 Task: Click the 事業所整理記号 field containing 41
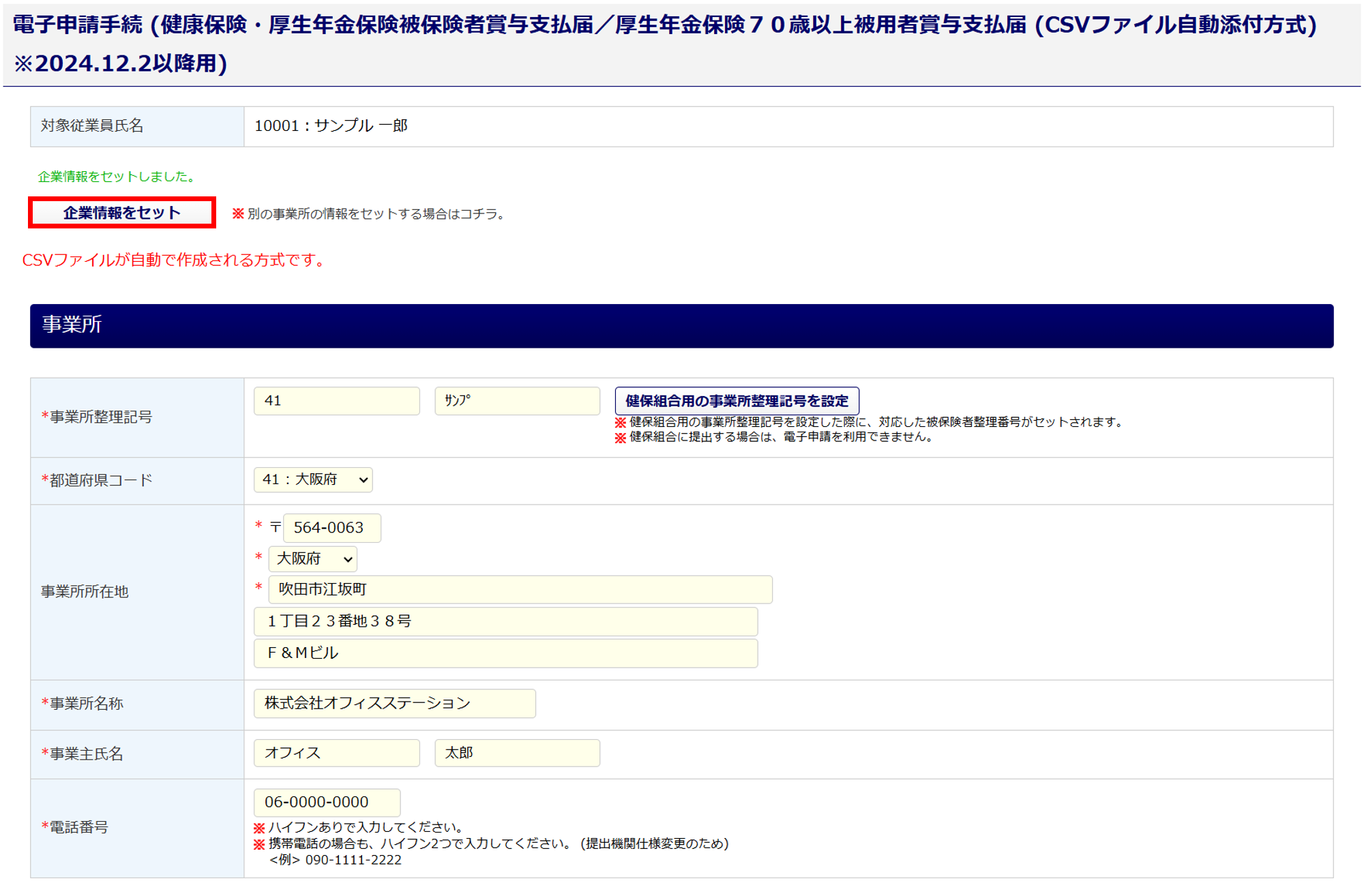click(x=336, y=401)
